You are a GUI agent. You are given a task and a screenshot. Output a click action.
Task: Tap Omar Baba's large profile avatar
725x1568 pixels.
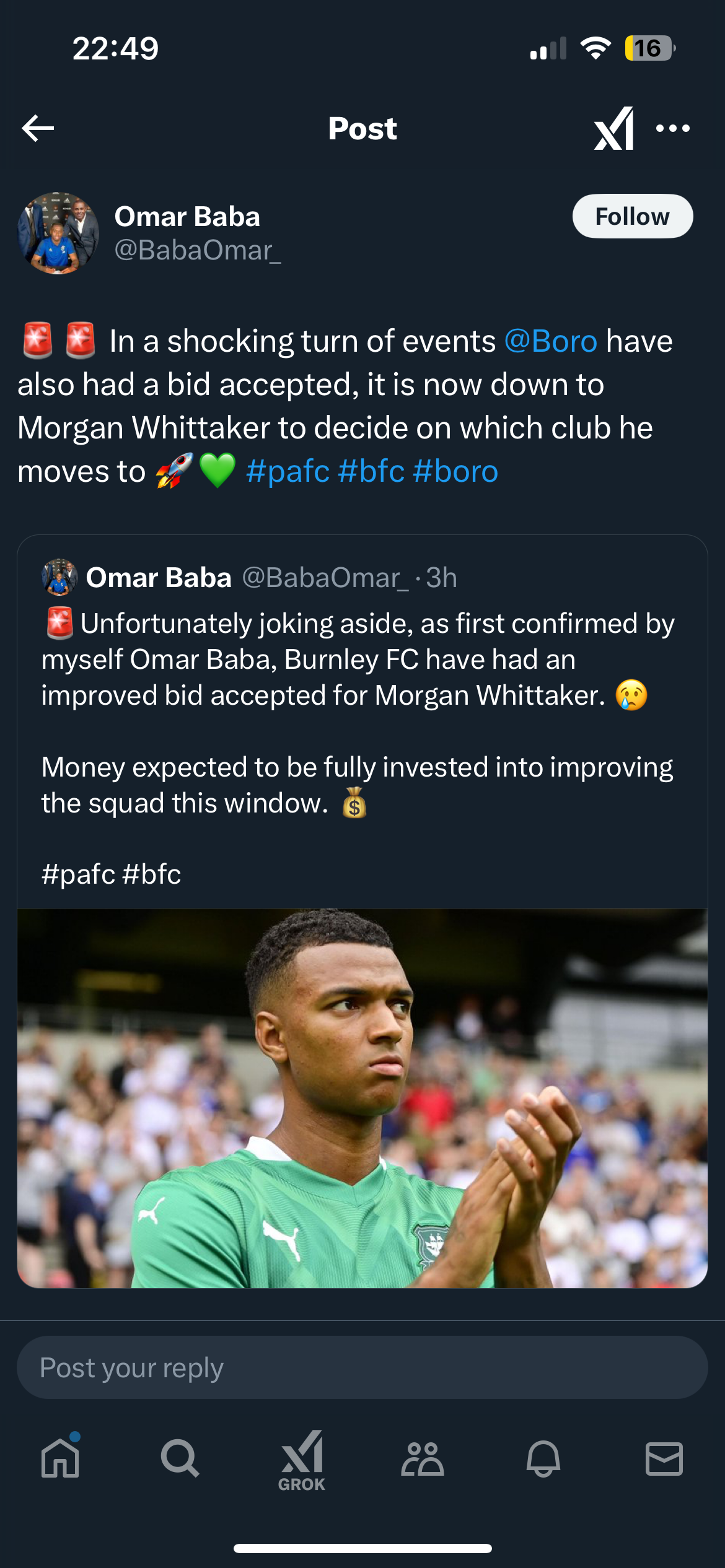coord(58,233)
